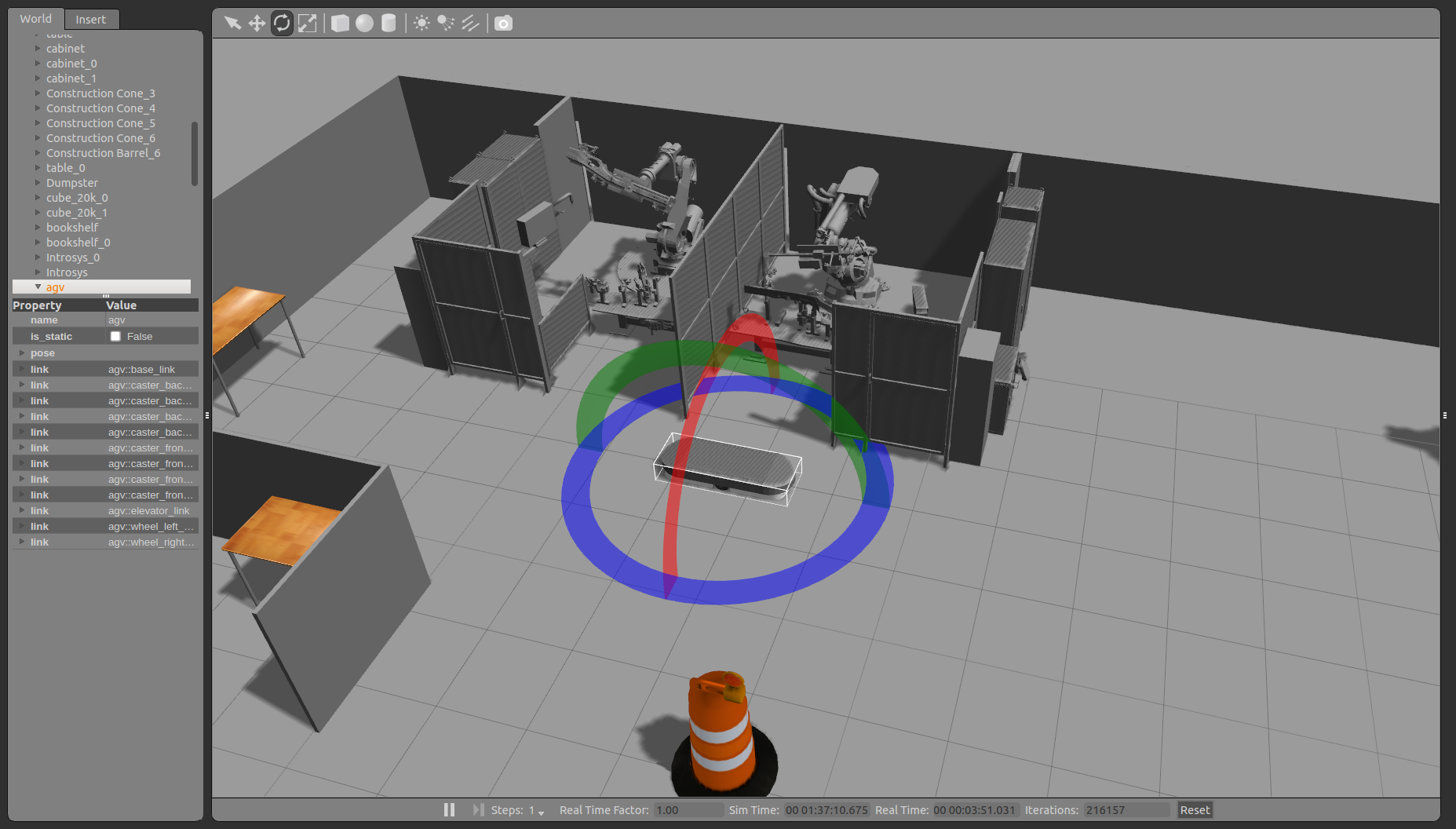Screen dimensions: 1456x829
Task: Add a point light from toolbar
Action: point(421,23)
